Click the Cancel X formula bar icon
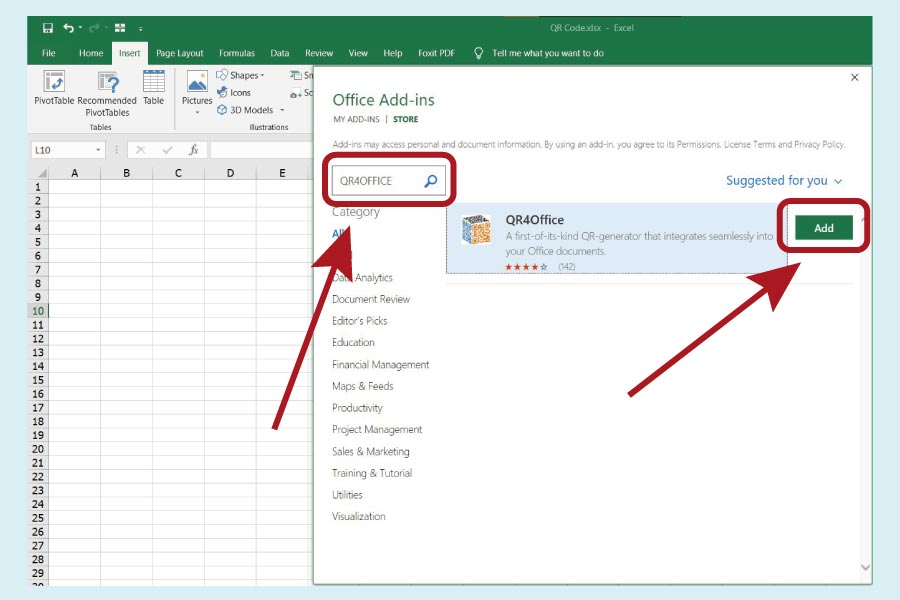 (140, 150)
